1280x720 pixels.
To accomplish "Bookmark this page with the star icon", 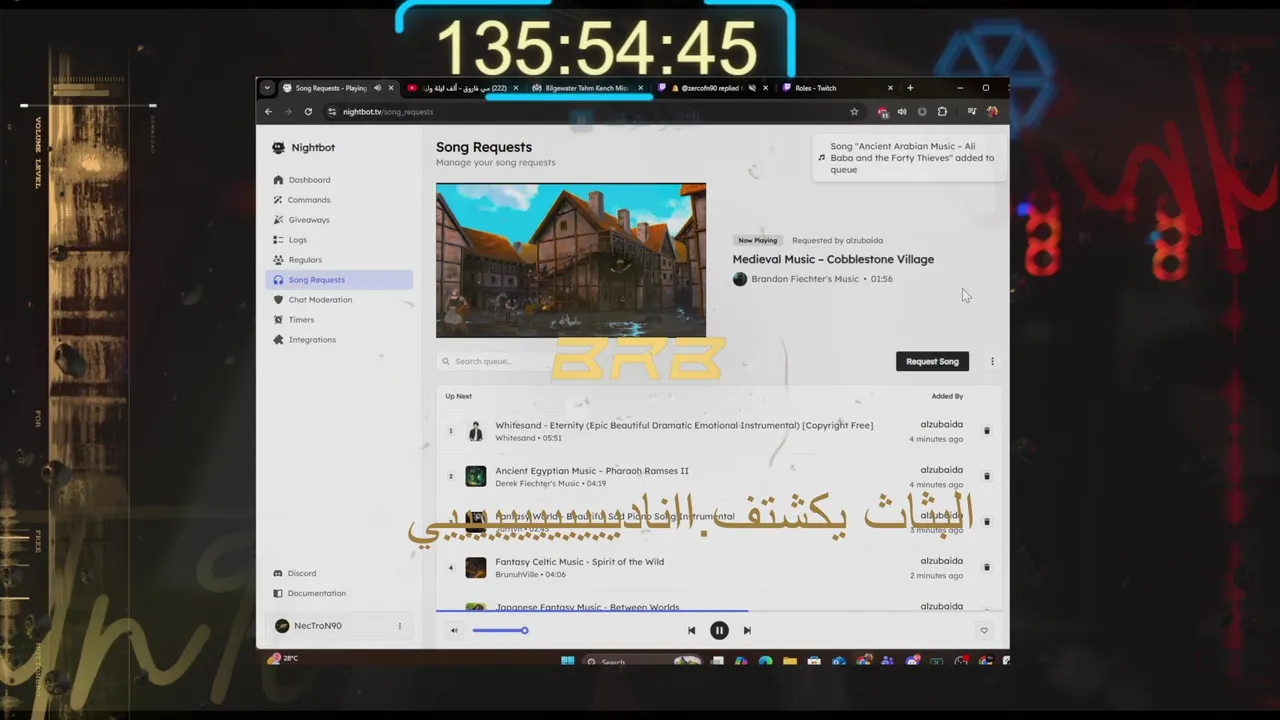I will (854, 112).
